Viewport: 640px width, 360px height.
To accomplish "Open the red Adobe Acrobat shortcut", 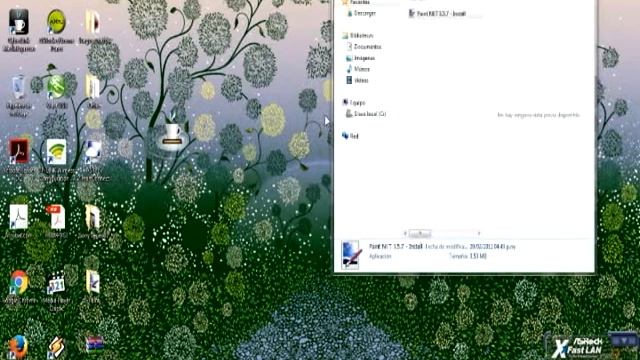I will (18, 151).
